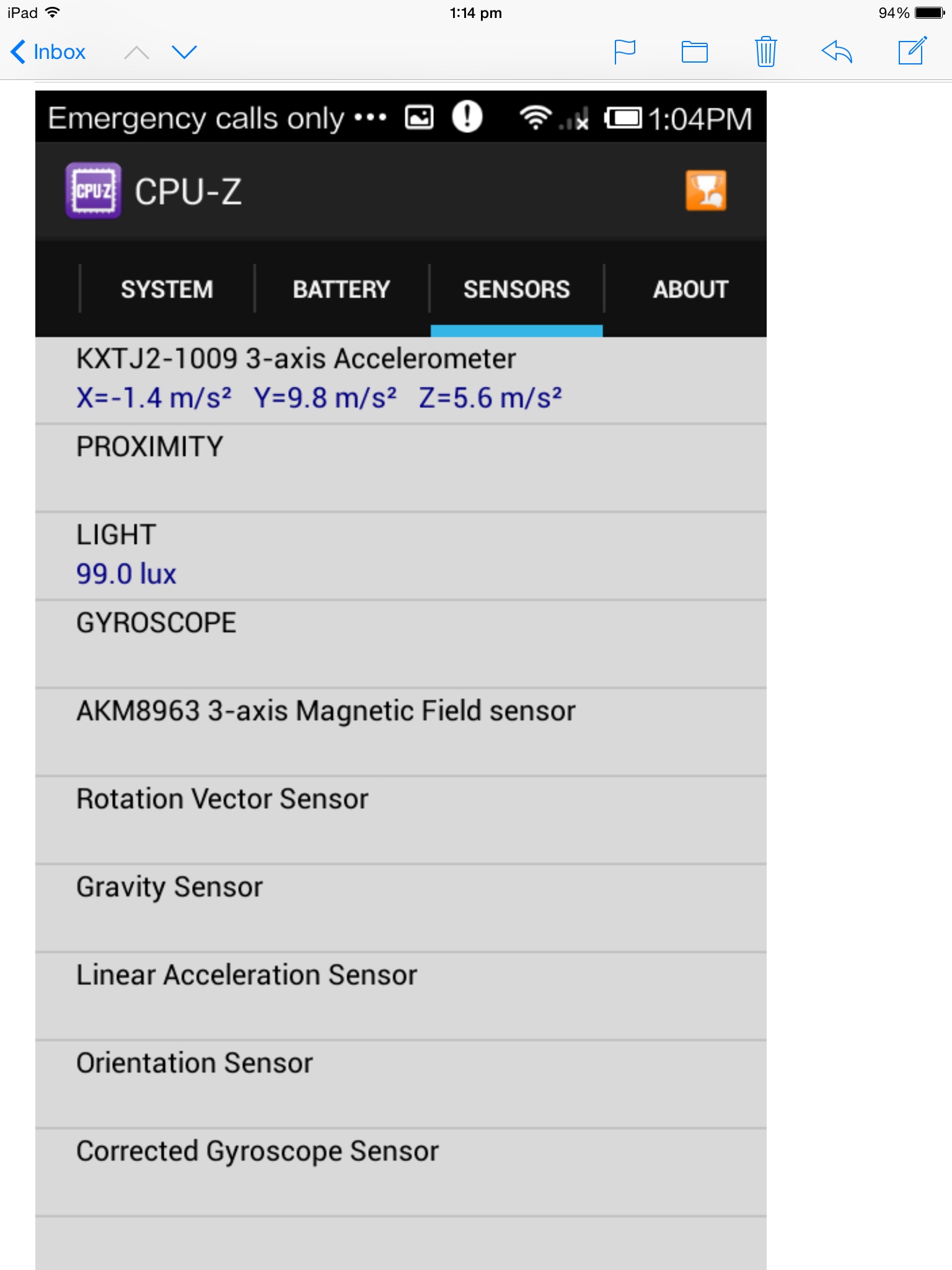Flag this email message

(625, 52)
